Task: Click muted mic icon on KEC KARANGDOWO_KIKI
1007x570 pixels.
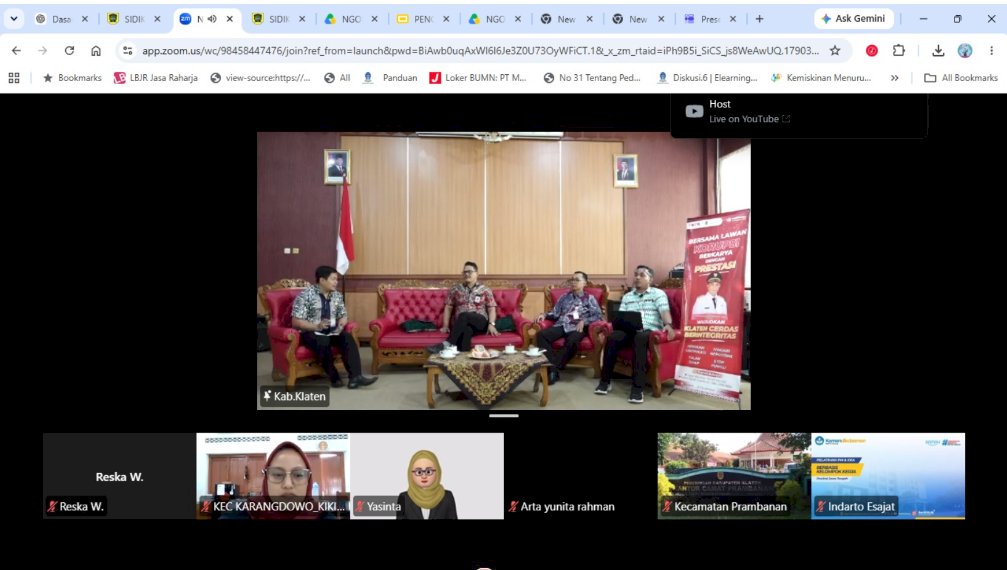Action: [x=206, y=506]
